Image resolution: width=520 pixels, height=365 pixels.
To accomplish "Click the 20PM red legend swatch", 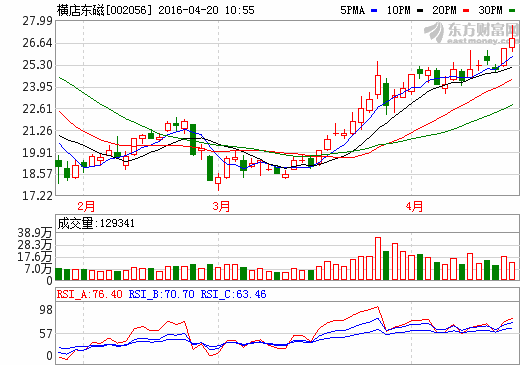I will [466, 11].
